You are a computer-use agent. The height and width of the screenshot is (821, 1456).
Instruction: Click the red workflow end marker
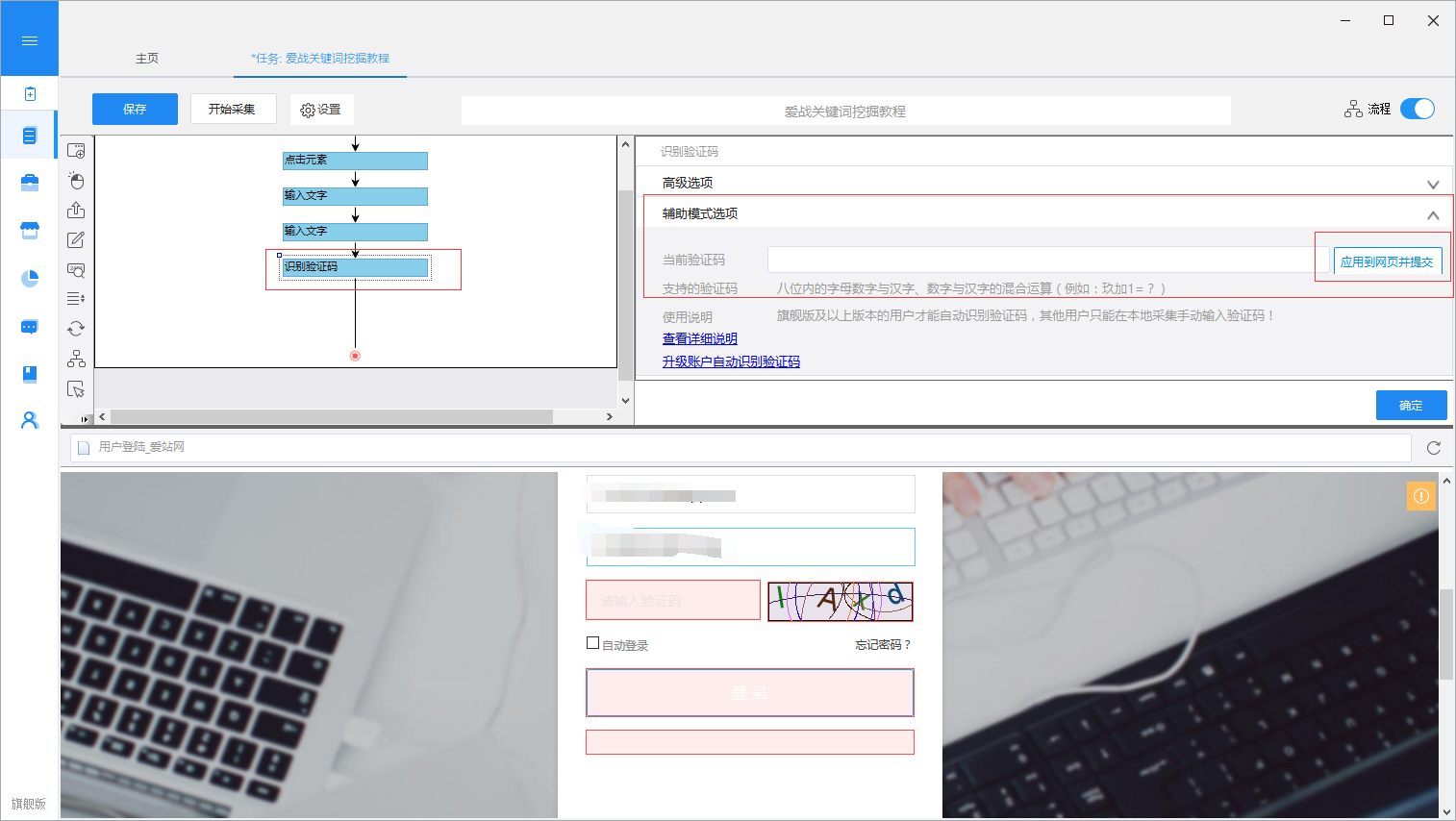pos(355,356)
